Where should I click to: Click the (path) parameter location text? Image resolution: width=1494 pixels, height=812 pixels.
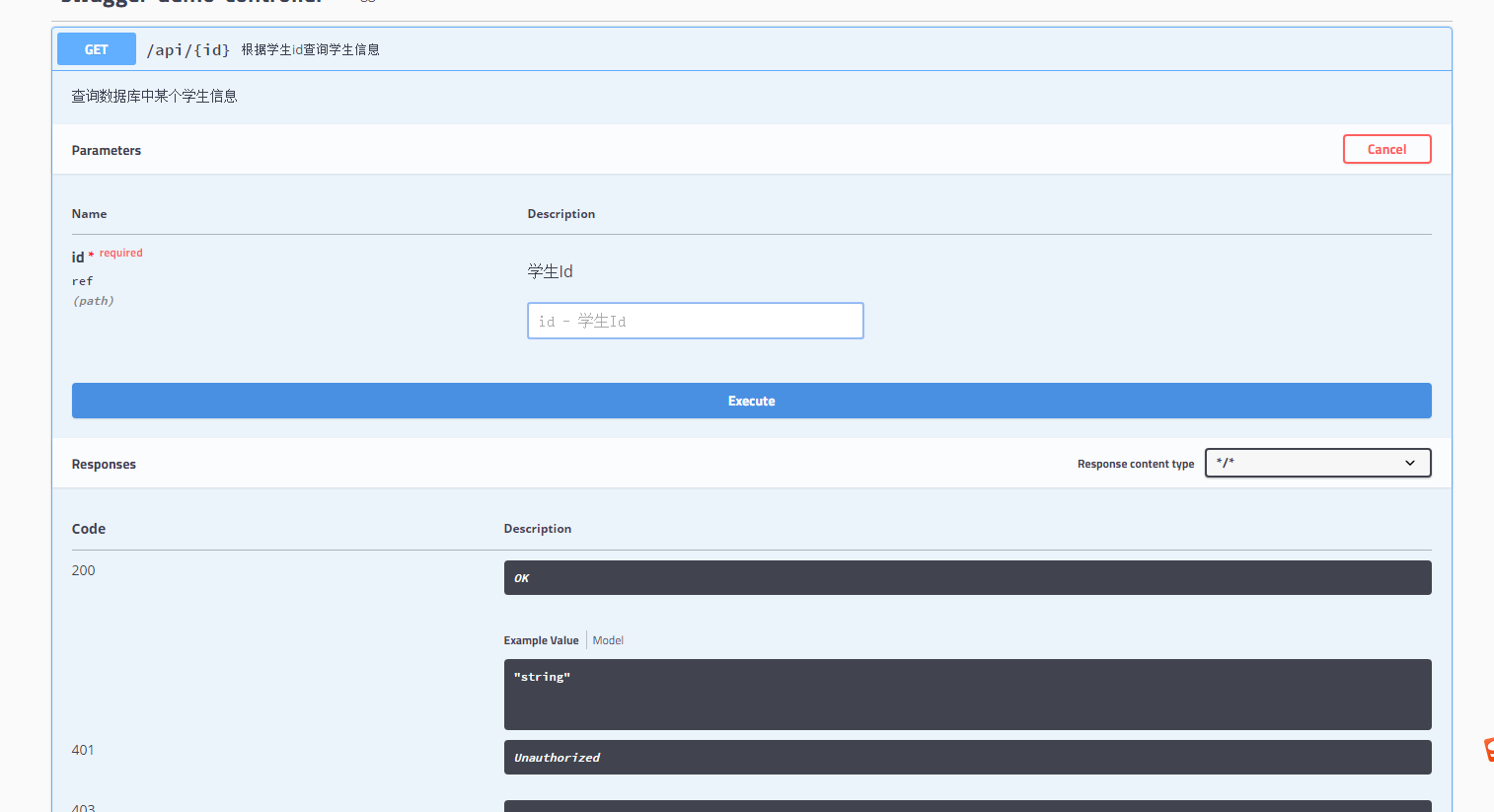(x=93, y=301)
